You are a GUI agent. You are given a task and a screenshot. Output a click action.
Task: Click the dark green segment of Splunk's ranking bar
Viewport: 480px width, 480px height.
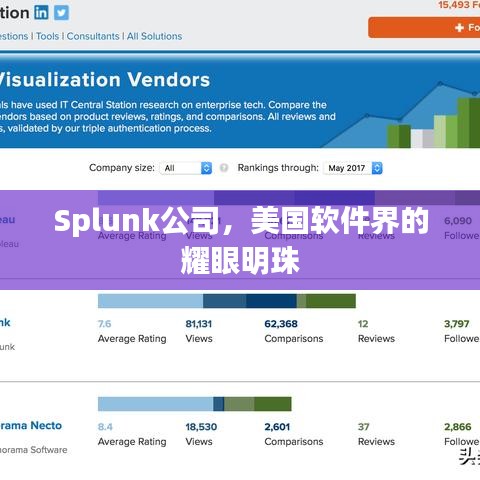click(331, 301)
